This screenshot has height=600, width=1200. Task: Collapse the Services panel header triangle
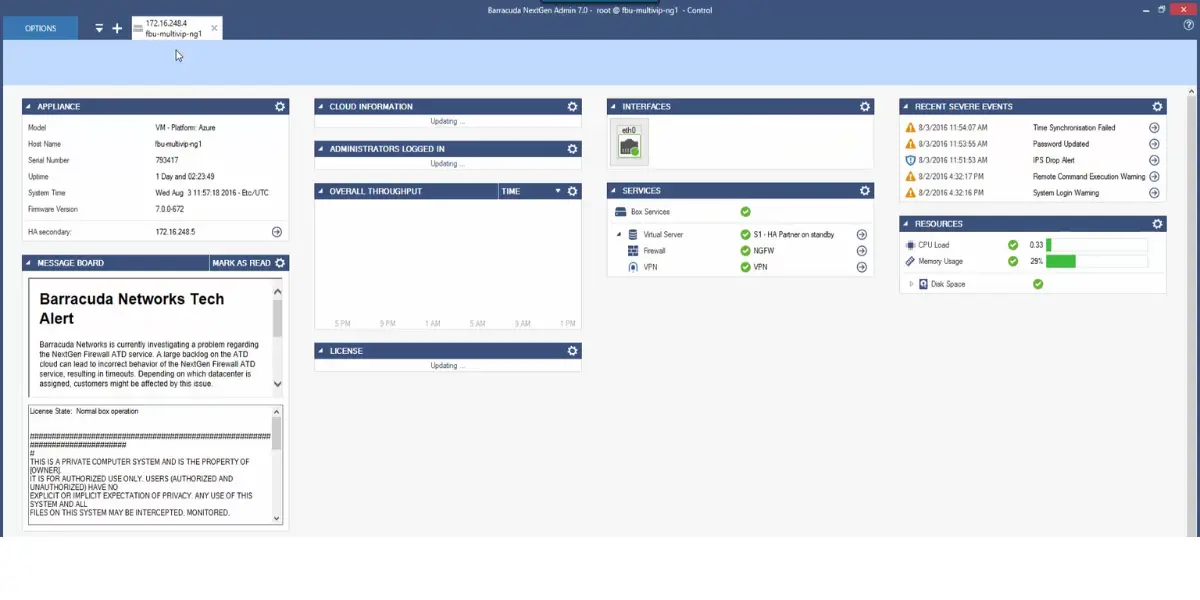tap(614, 190)
